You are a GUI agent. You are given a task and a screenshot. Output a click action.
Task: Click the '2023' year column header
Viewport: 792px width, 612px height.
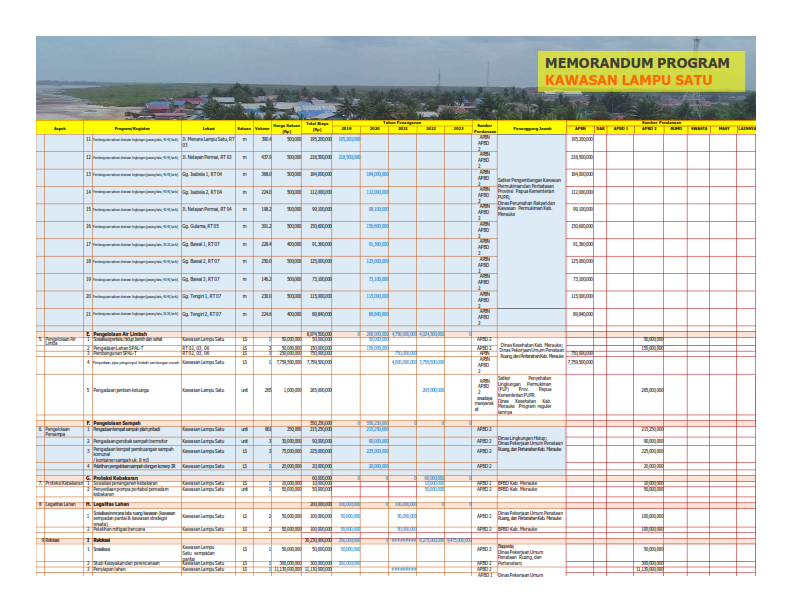point(459,129)
